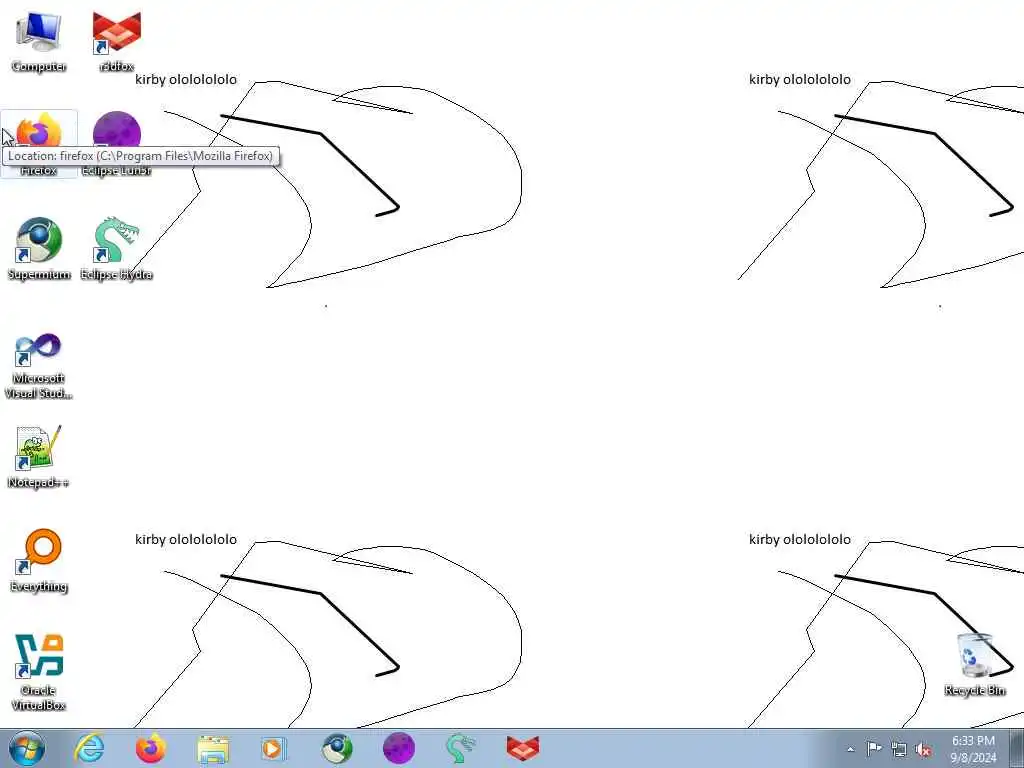Open the Windows Start menu
Viewport: 1024px width, 768px height.
tap(27, 748)
